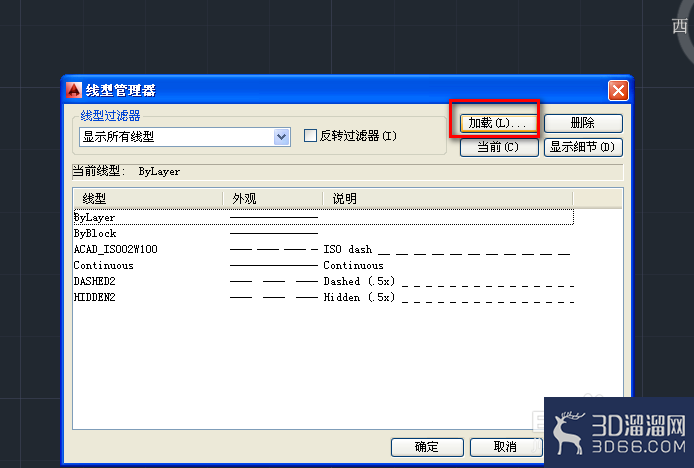The height and width of the screenshot is (468, 694).
Task: Click the 加载(L)... load button
Action: pyautogui.click(x=499, y=123)
